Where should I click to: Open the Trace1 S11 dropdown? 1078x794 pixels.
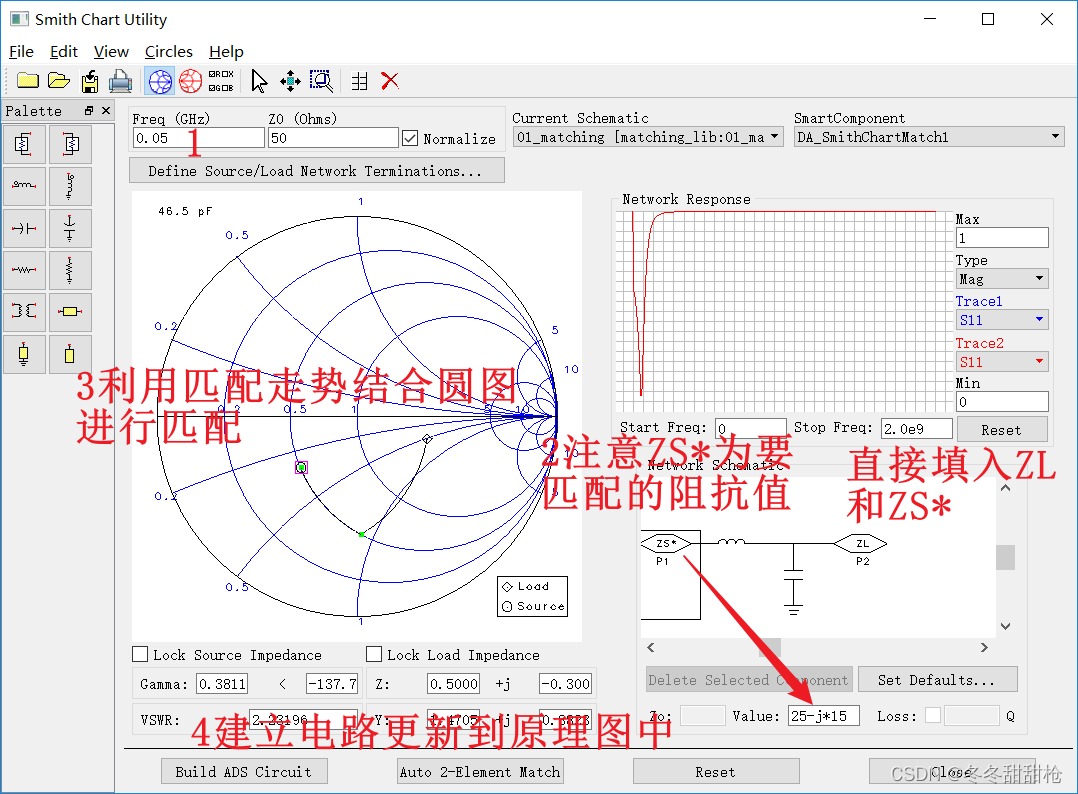(x=1002, y=320)
